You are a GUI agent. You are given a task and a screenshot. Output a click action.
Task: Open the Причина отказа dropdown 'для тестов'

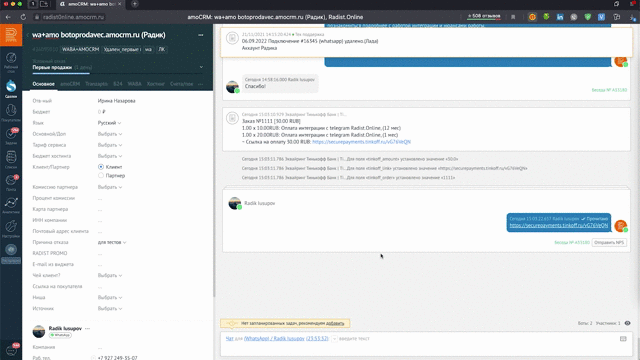112,242
